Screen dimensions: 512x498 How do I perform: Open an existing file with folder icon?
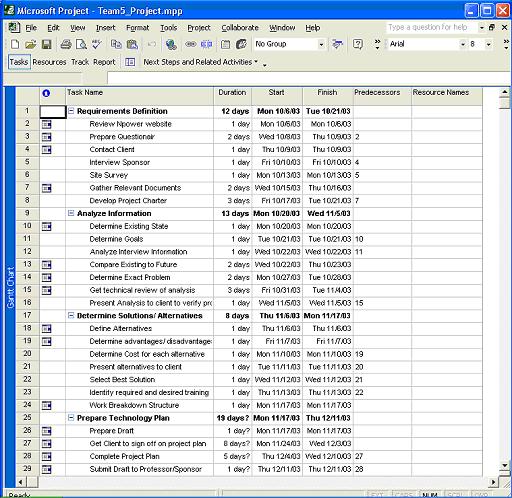click(30, 44)
